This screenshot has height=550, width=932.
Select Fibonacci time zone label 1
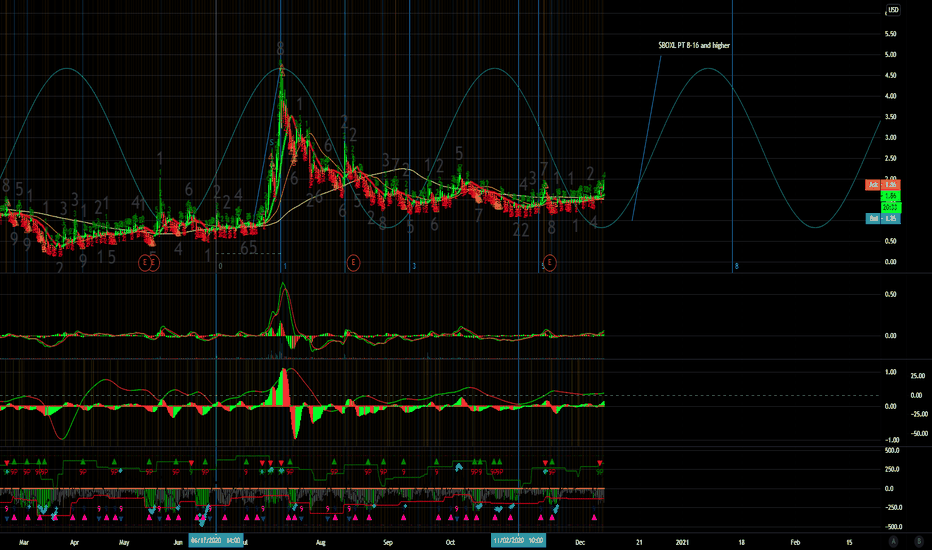tap(285, 266)
